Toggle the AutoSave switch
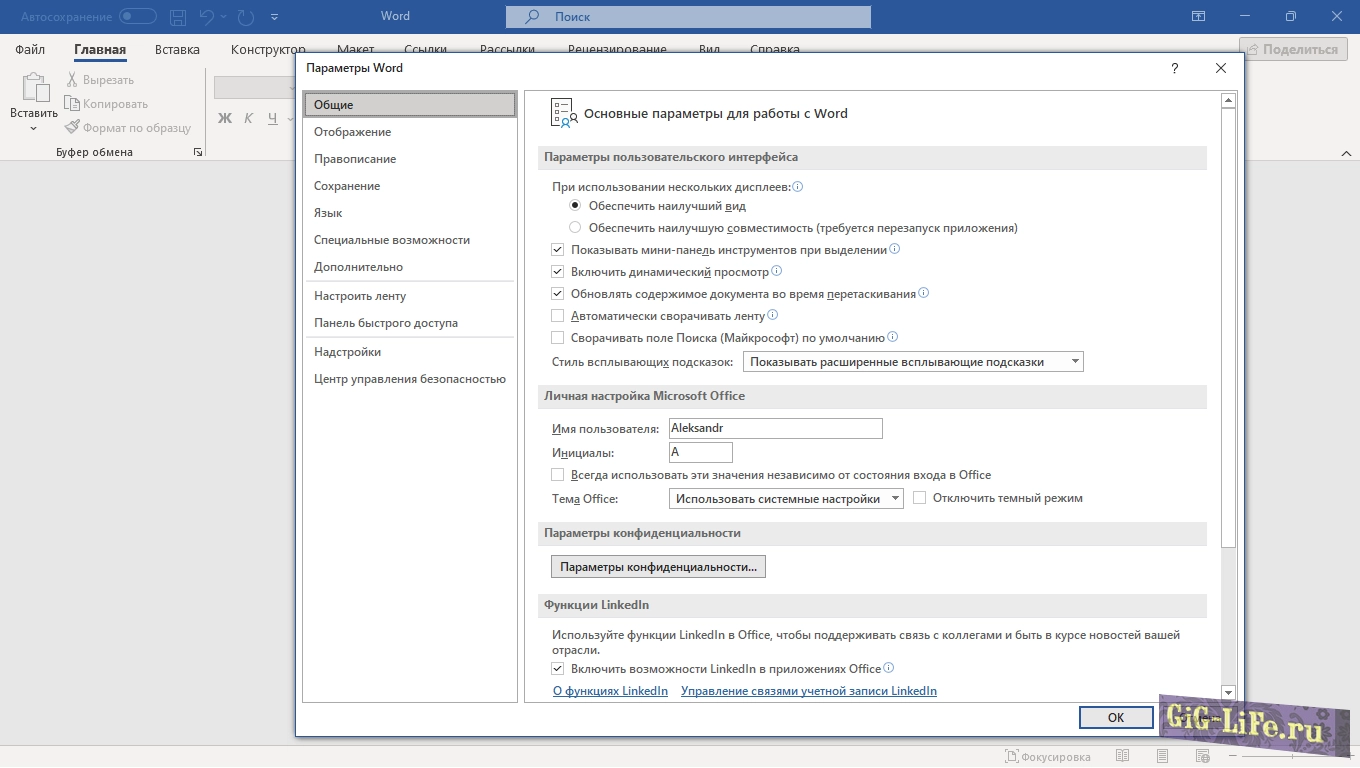The height and width of the screenshot is (768, 1360). tap(138, 17)
